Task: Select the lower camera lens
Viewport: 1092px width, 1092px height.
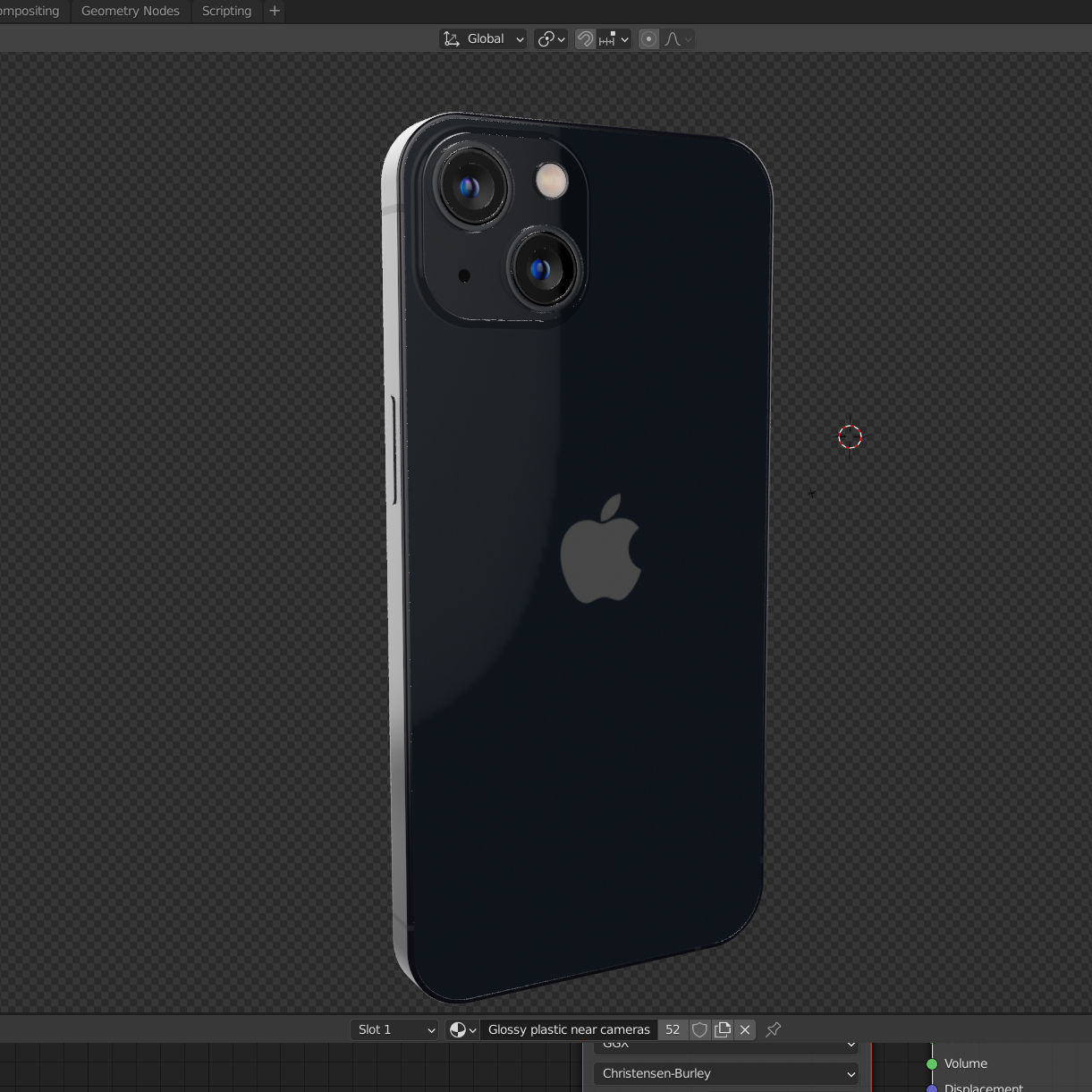Action: (x=543, y=269)
